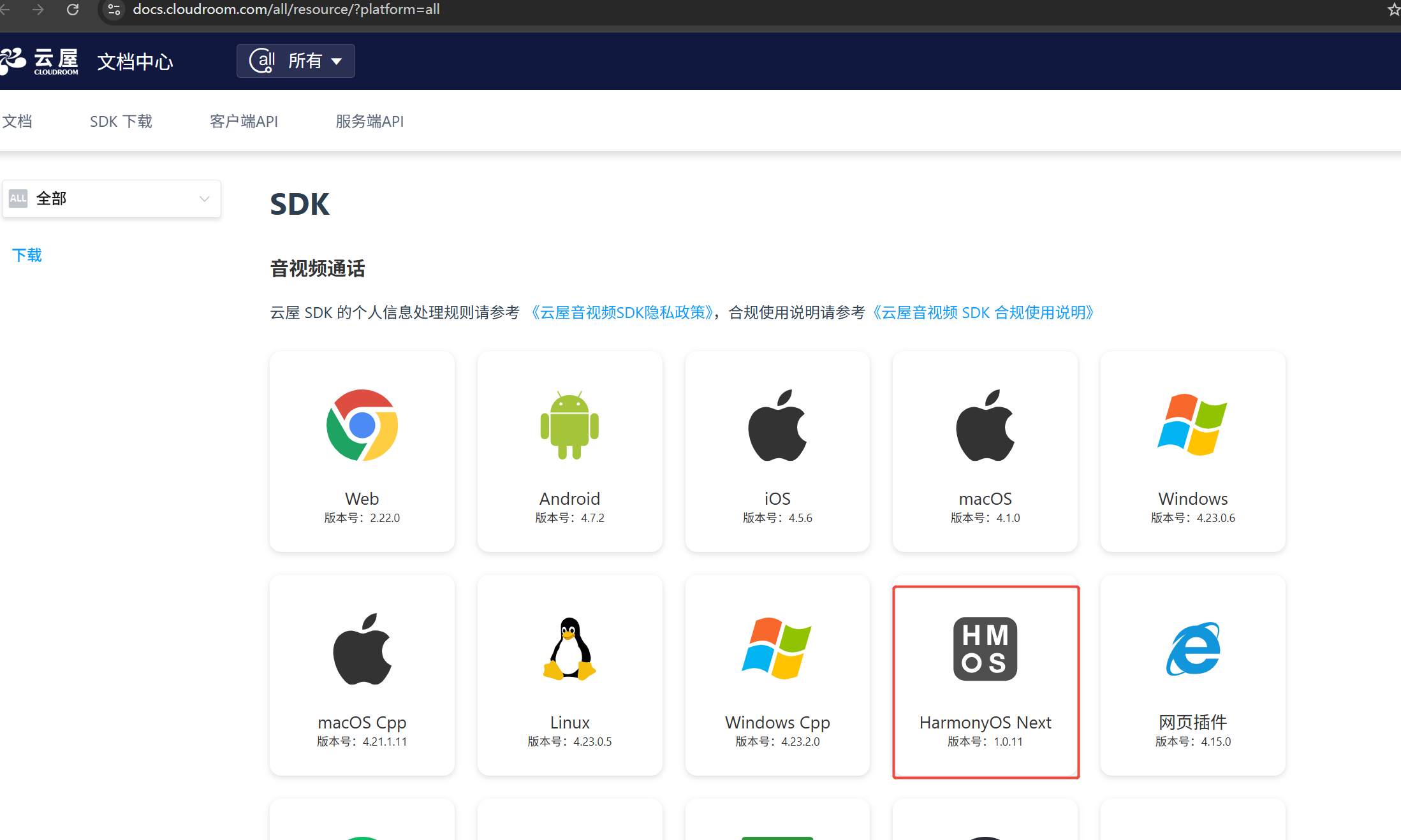Click the Windows Cpp flag icon
1401x840 pixels.
[x=777, y=649]
